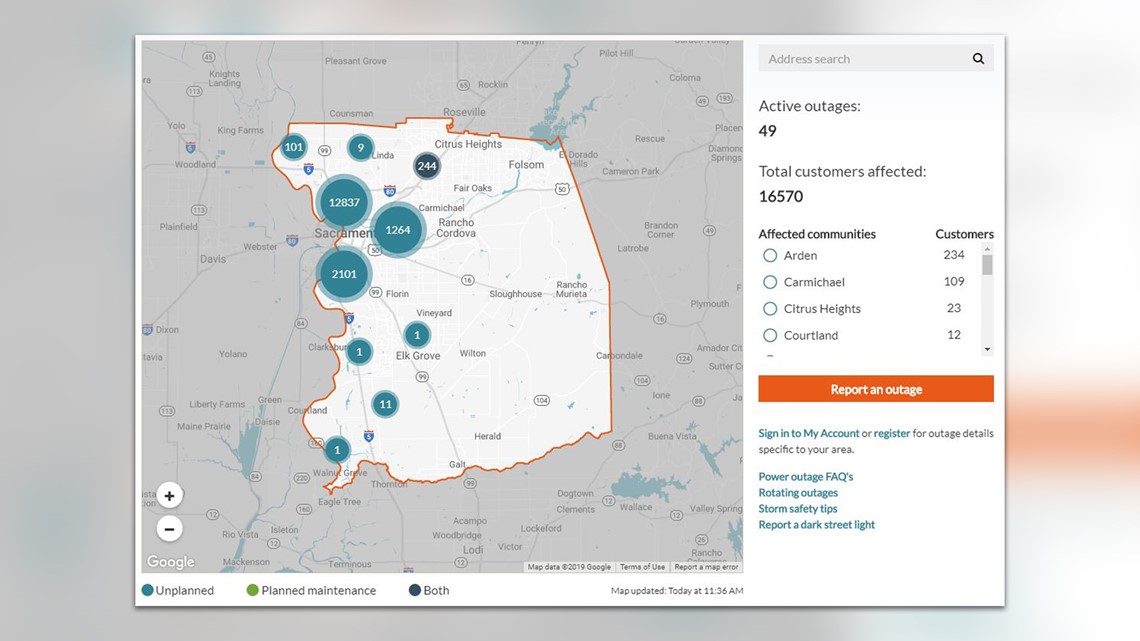Open the Power outage FAQ's link

tap(805, 476)
